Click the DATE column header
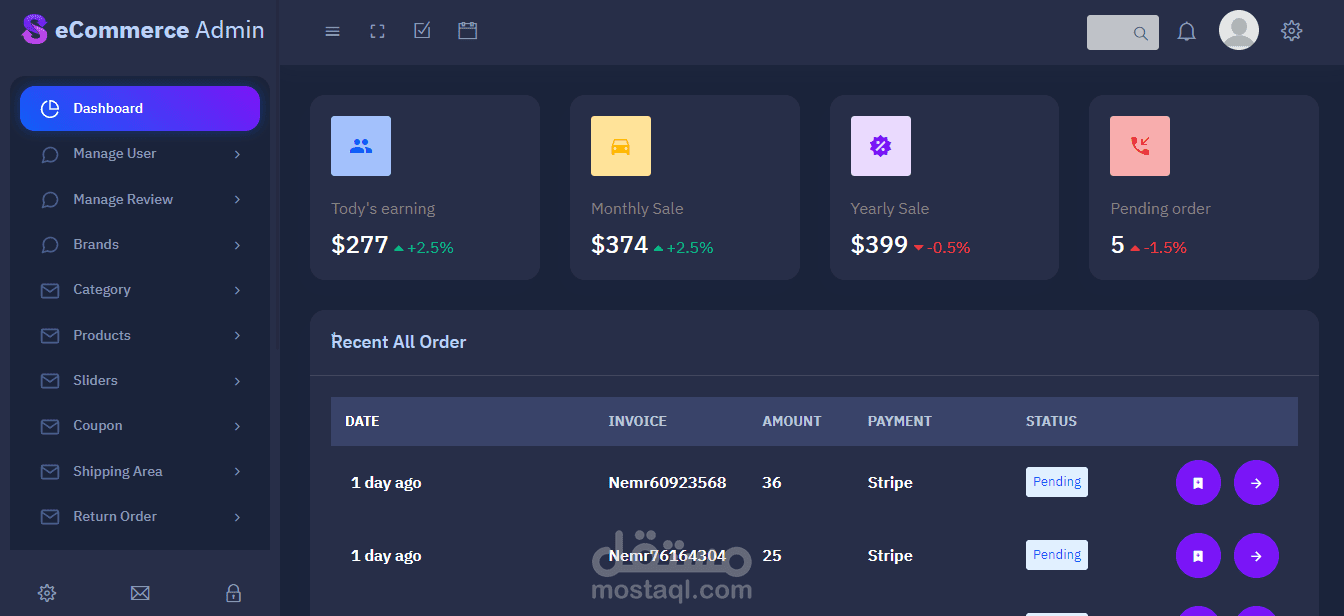This screenshot has width=1344, height=616. [362, 421]
